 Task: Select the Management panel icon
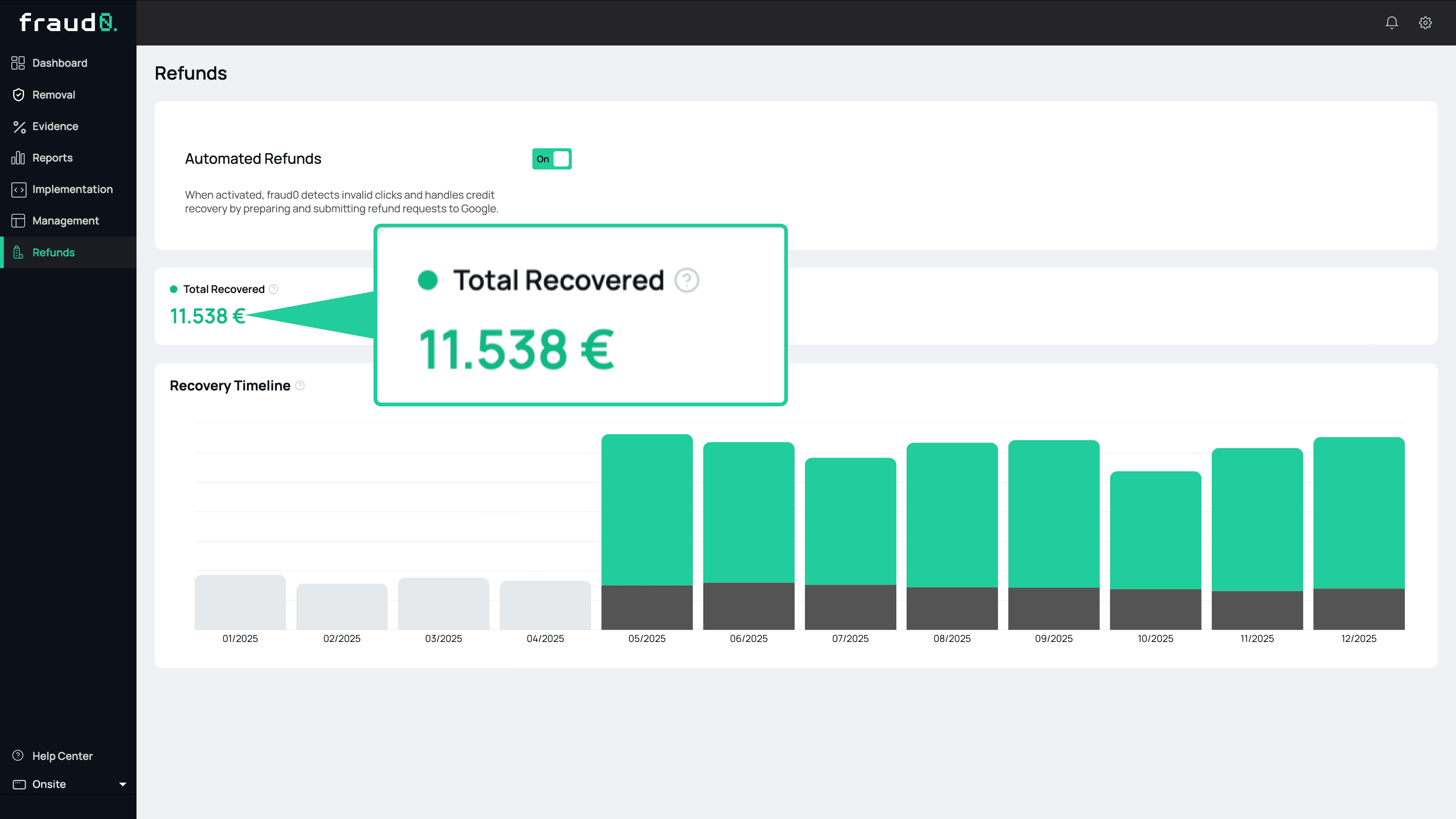click(17, 220)
